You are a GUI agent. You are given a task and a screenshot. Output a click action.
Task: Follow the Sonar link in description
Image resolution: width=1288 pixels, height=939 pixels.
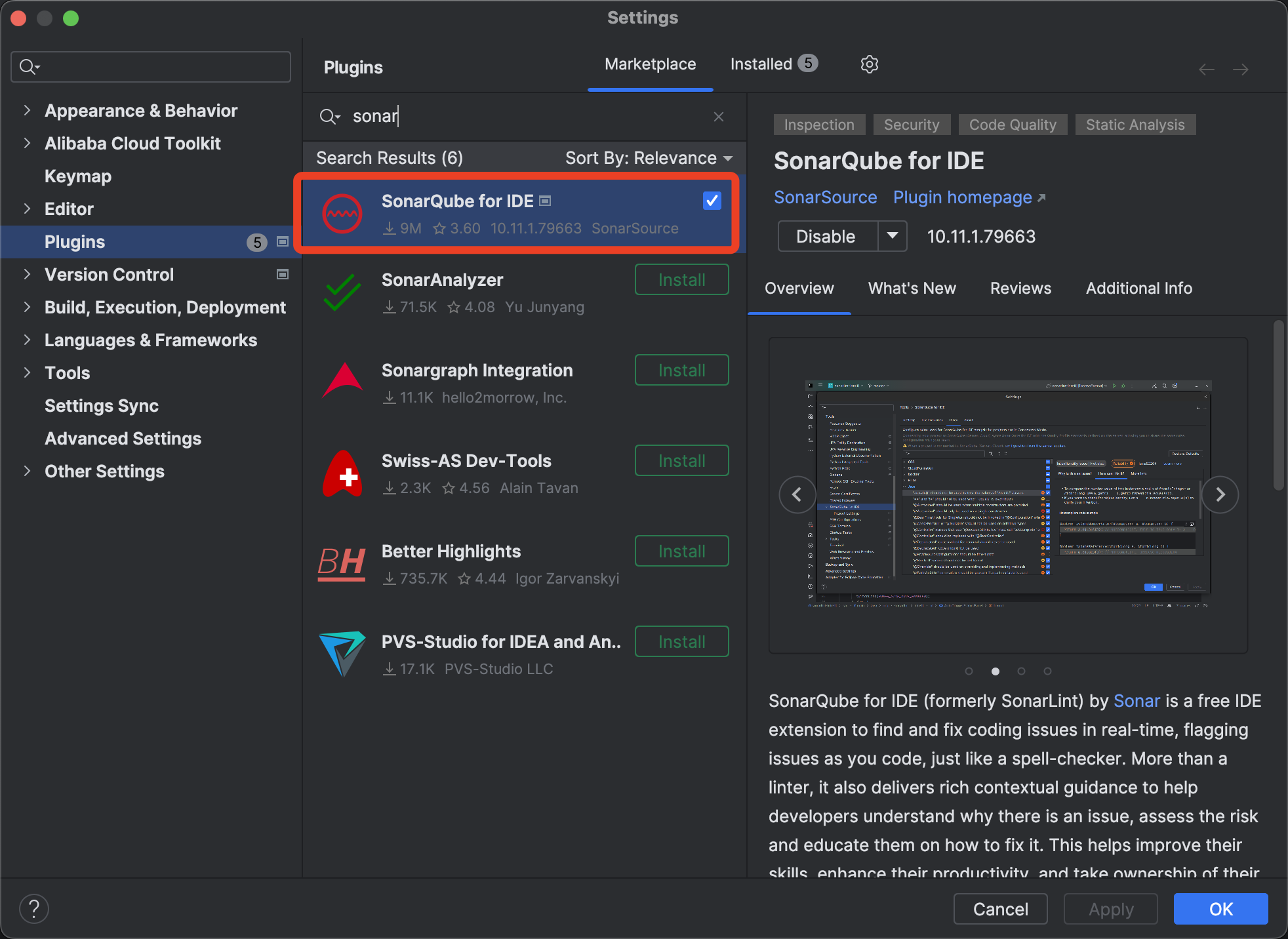(x=1137, y=701)
